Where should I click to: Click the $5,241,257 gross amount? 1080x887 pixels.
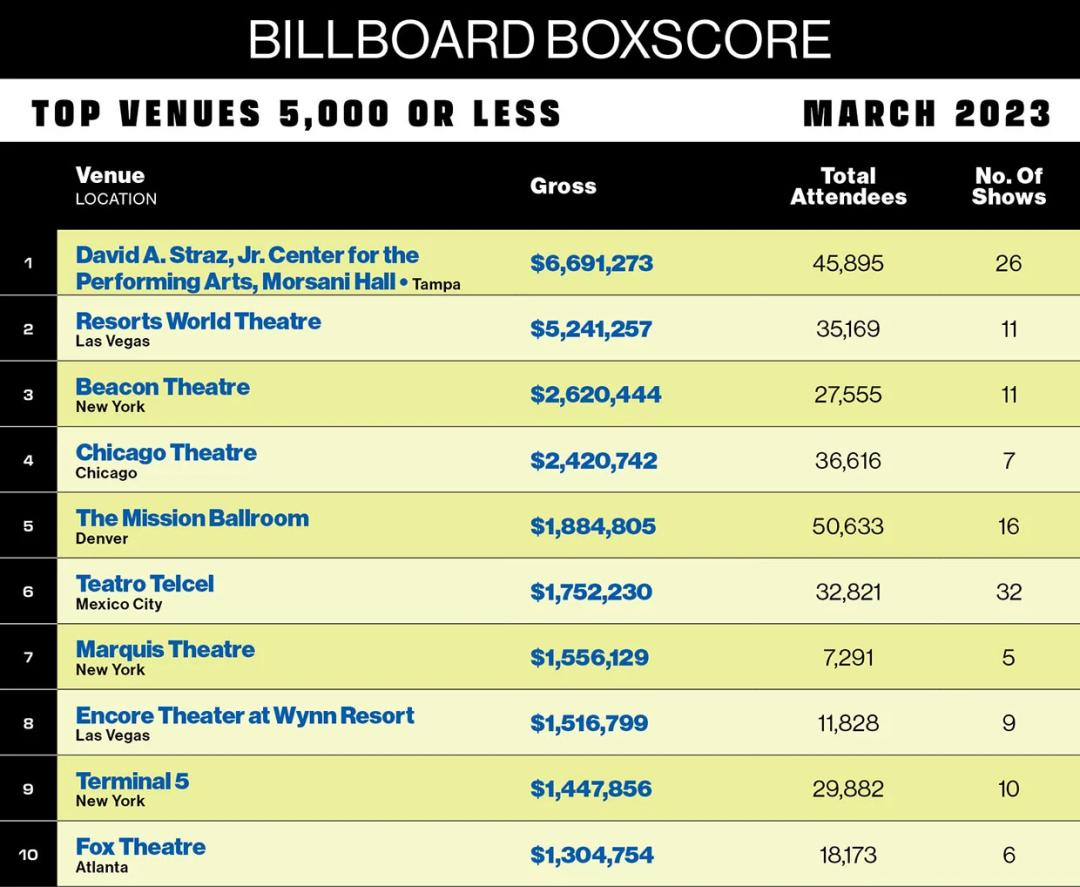pyautogui.click(x=591, y=329)
